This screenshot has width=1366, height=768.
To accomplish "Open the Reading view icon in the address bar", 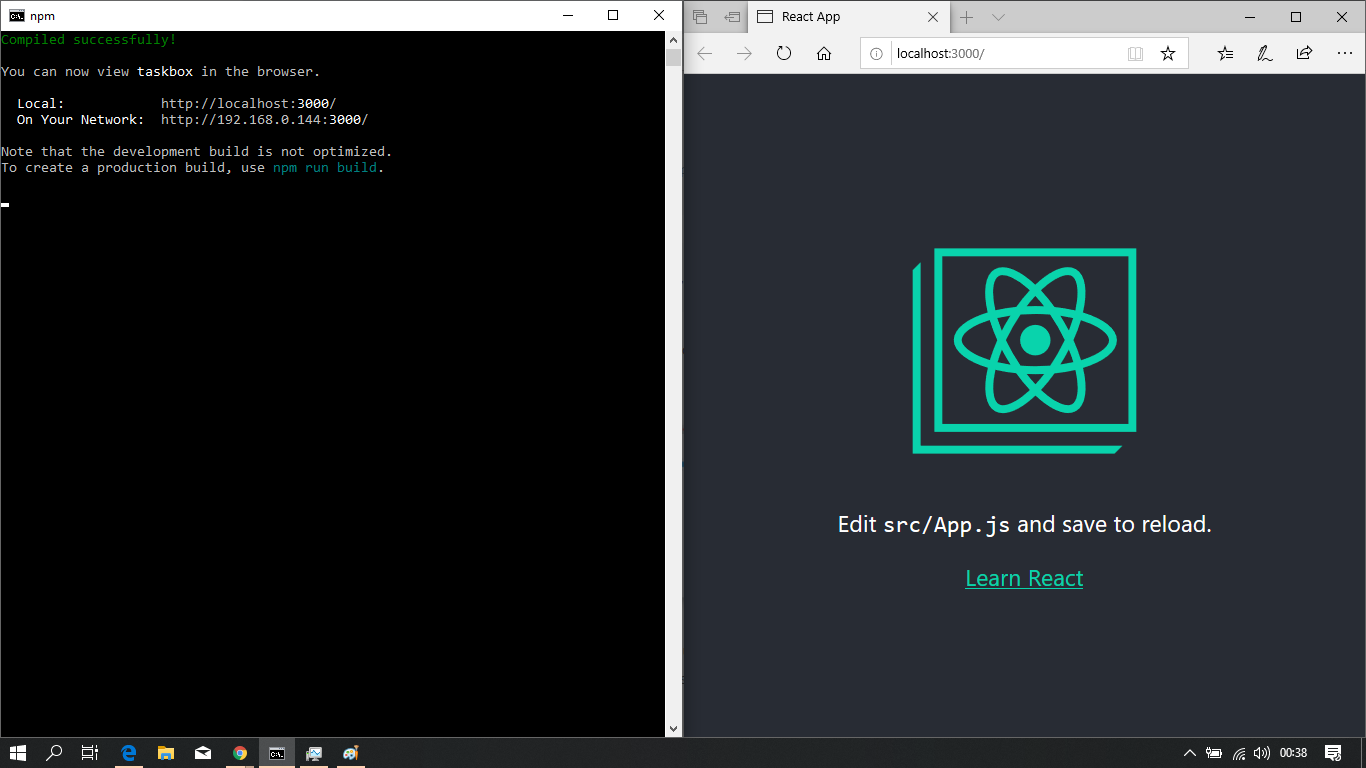I will click(x=1135, y=53).
